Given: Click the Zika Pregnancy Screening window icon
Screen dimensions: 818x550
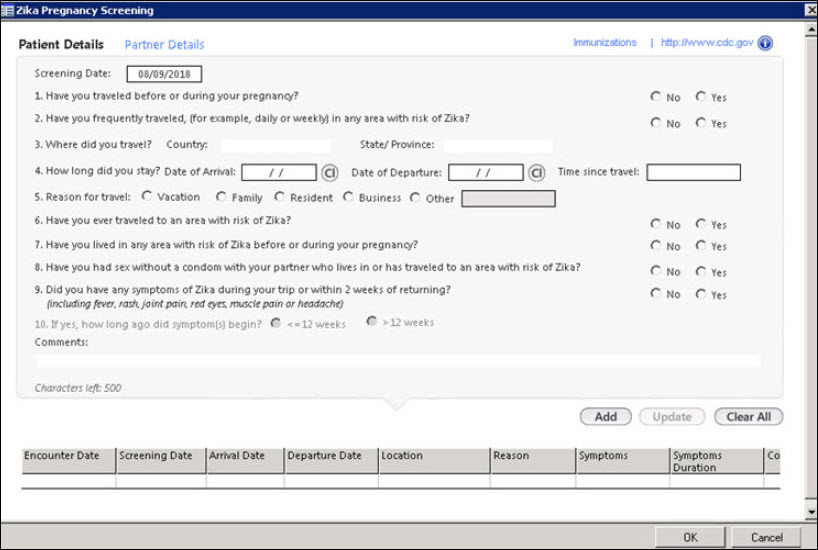Looking at the screenshot, I should pyautogui.click(x=7, y=10).
